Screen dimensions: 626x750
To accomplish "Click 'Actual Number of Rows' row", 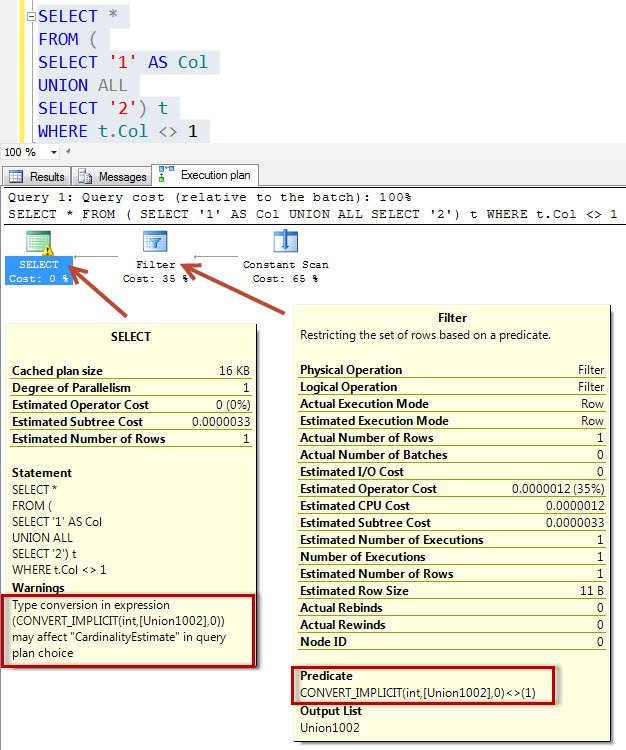I will click(x=452, y=438).
